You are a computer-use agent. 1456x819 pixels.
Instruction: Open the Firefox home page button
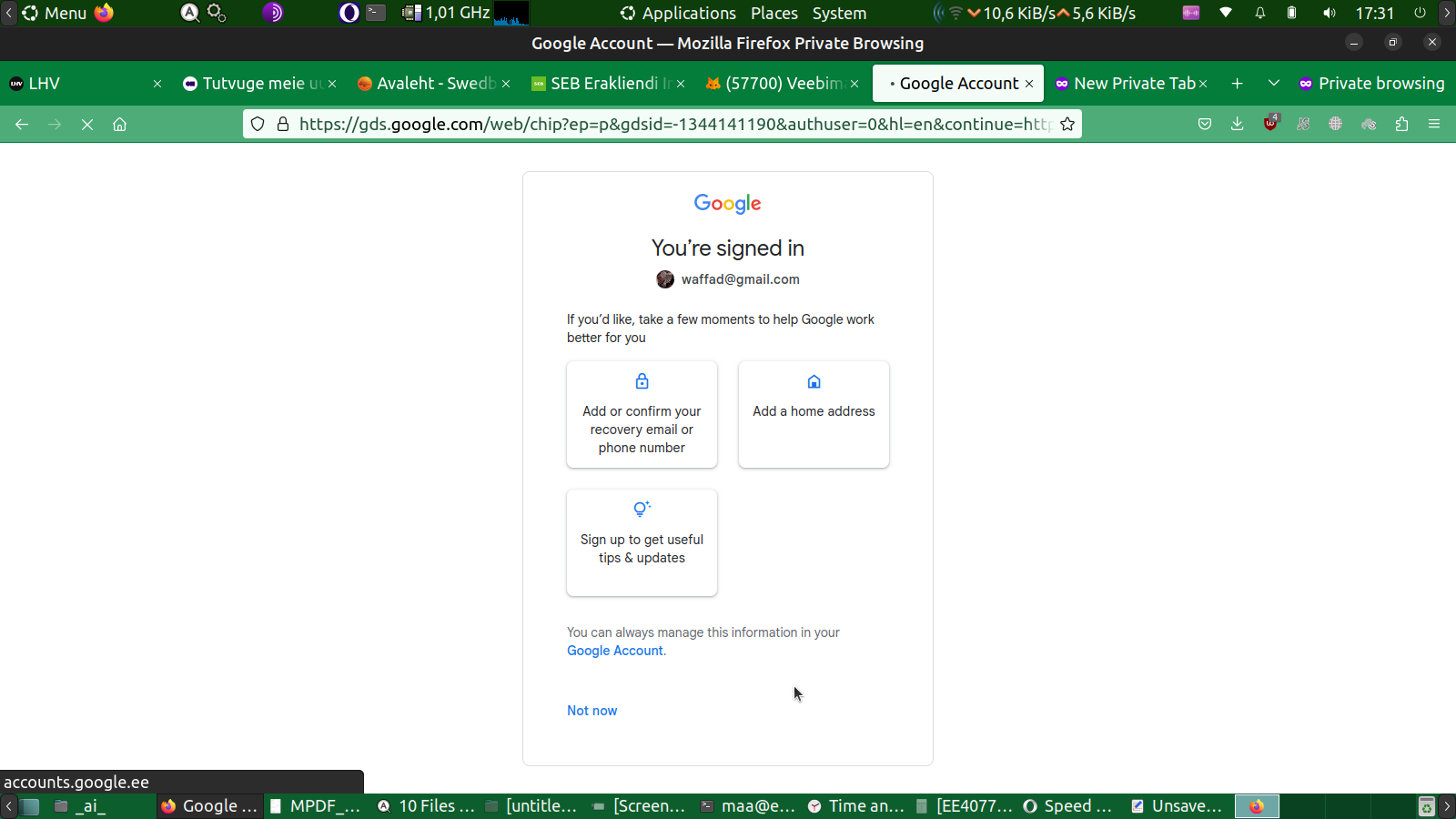coord(119,124)
